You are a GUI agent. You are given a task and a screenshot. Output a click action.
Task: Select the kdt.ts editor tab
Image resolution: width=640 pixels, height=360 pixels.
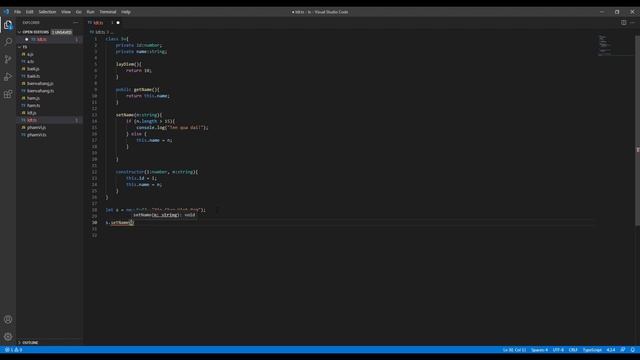tap(98, 23)
